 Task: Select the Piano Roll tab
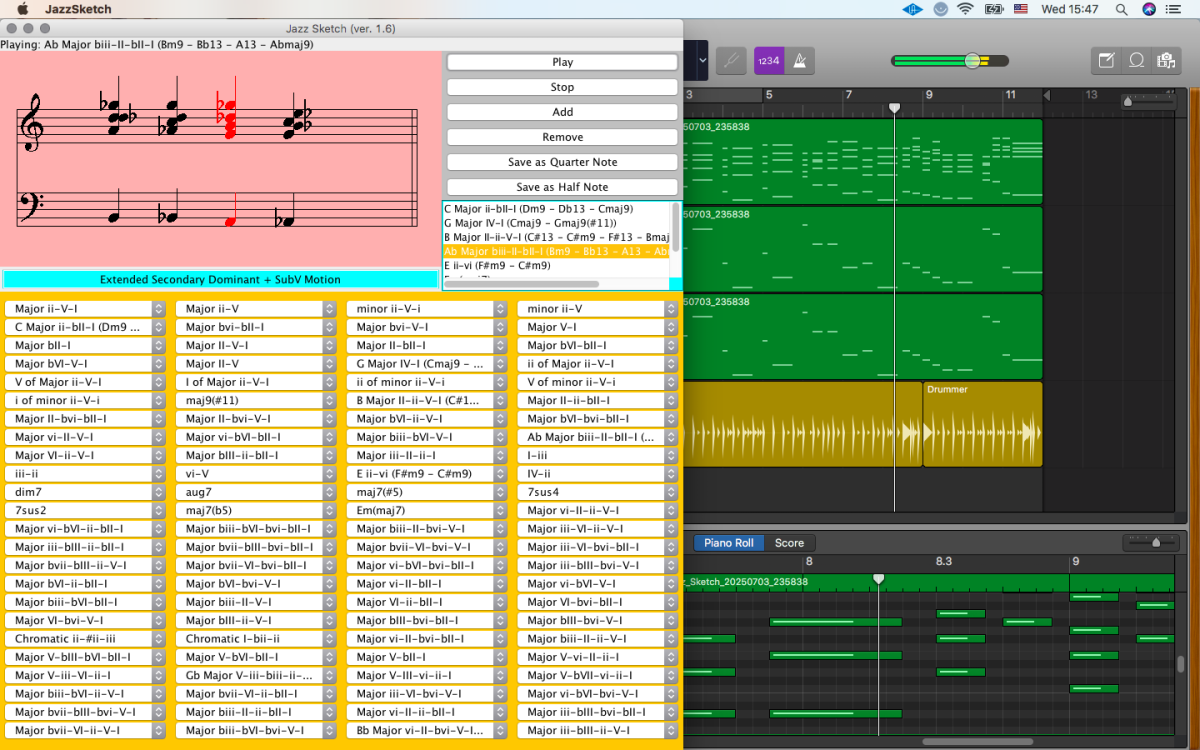coord(728,543)
